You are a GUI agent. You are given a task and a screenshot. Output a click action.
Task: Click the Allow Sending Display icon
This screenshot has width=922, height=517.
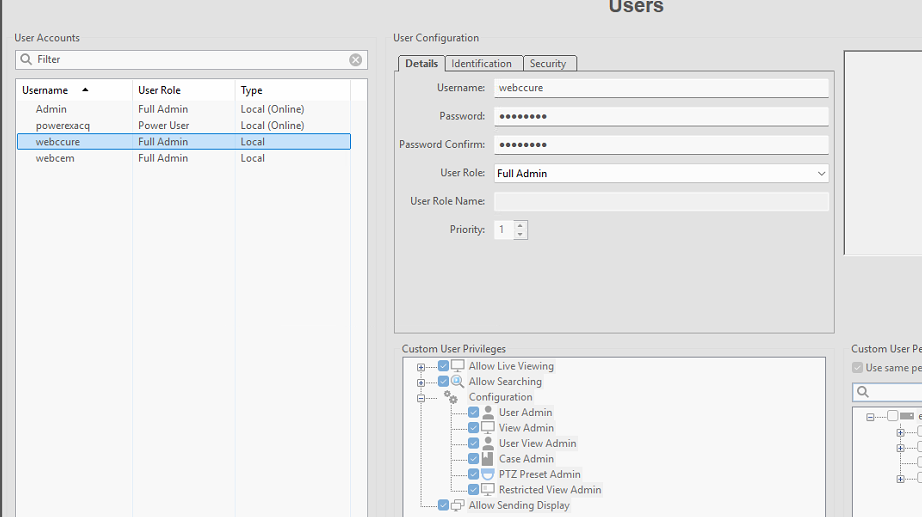458,506
